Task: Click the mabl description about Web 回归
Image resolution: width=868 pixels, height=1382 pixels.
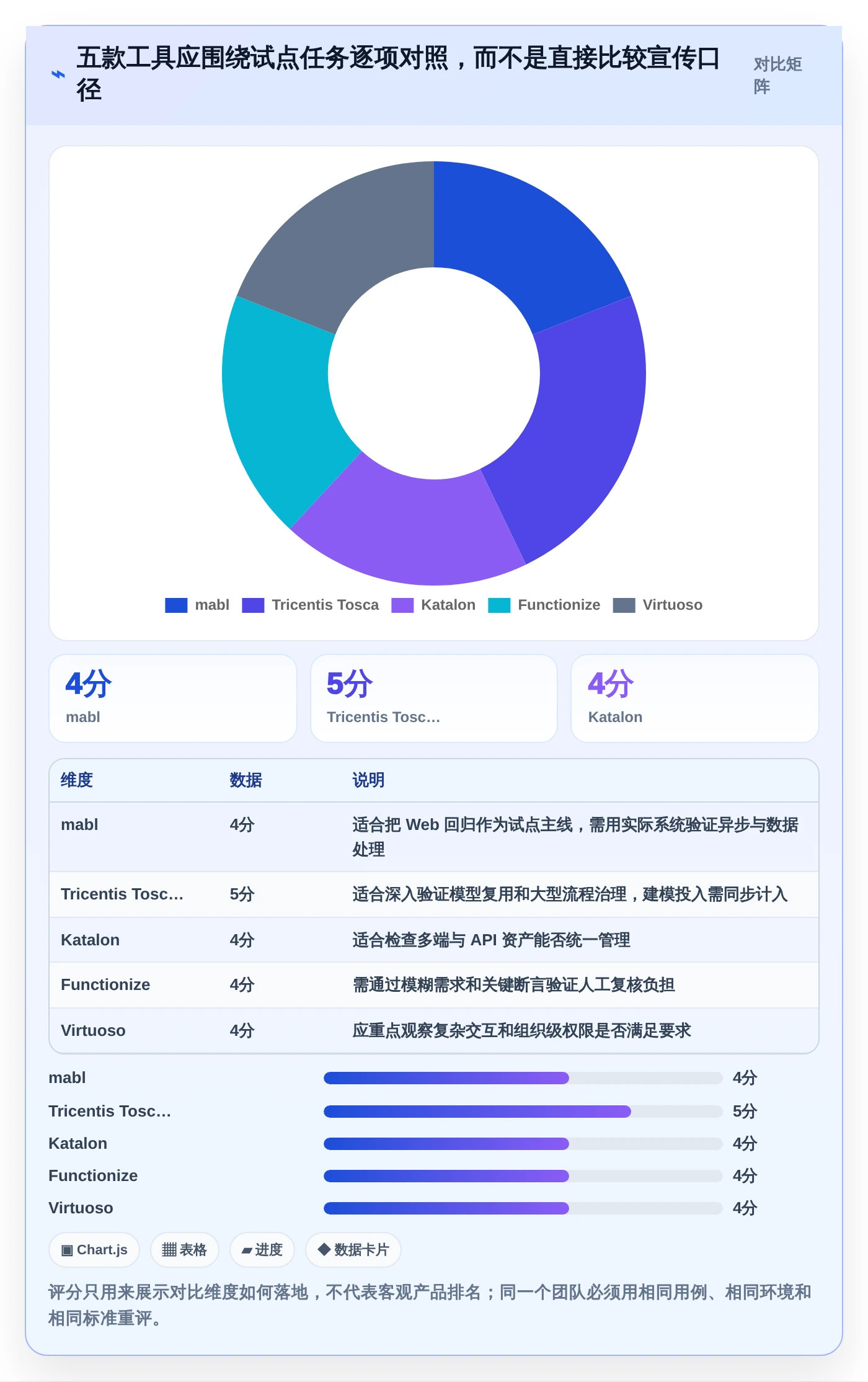Action: click(x=575, y=837)
